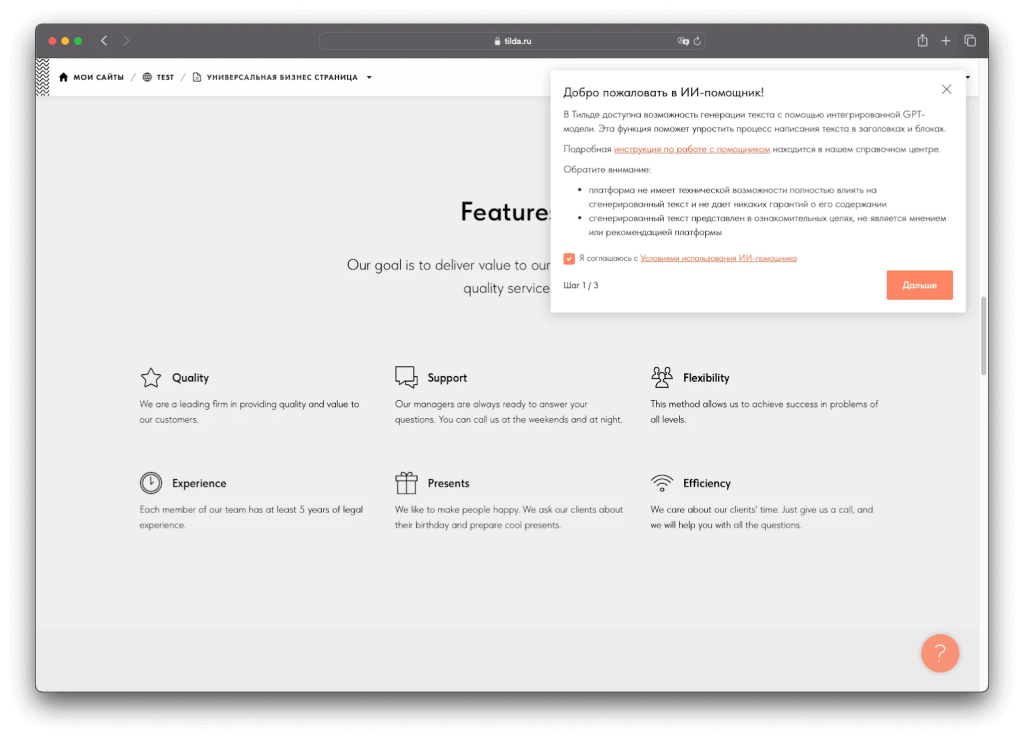Close the AI assistant welcome dialog
The height and width of the screenshot is (739, 1024).
pos(946,89)
